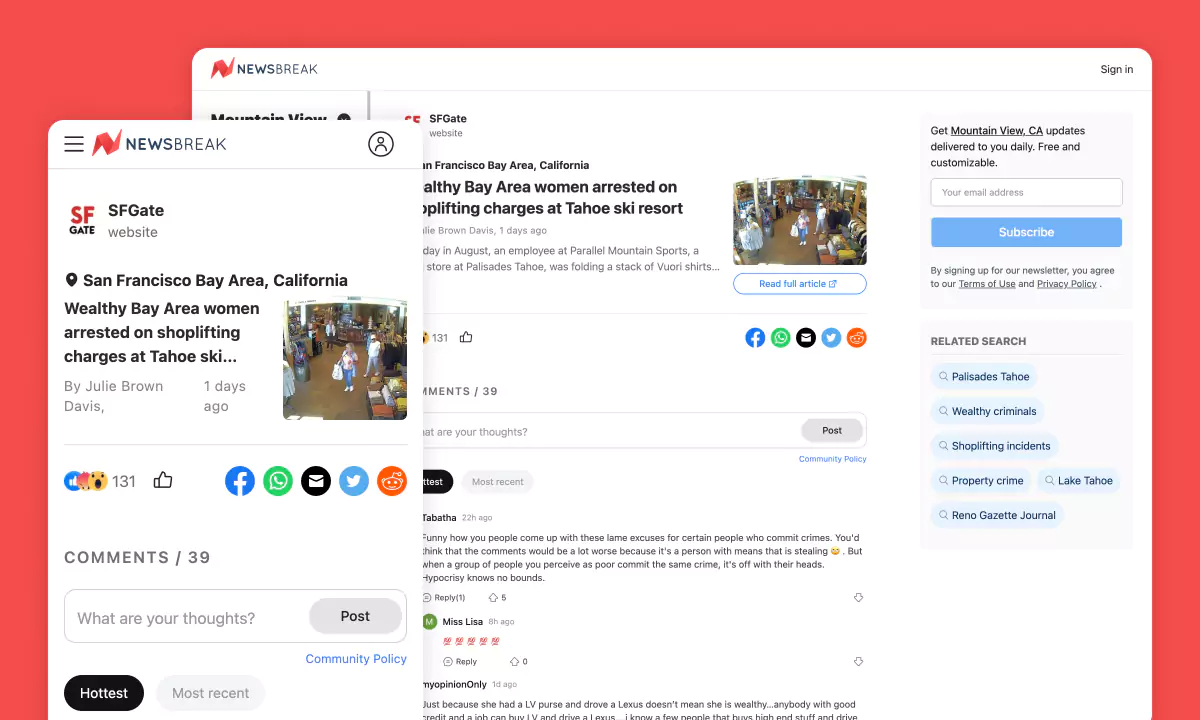Open the Read full article link
The image size is (1200, 720).
(799, 284)
